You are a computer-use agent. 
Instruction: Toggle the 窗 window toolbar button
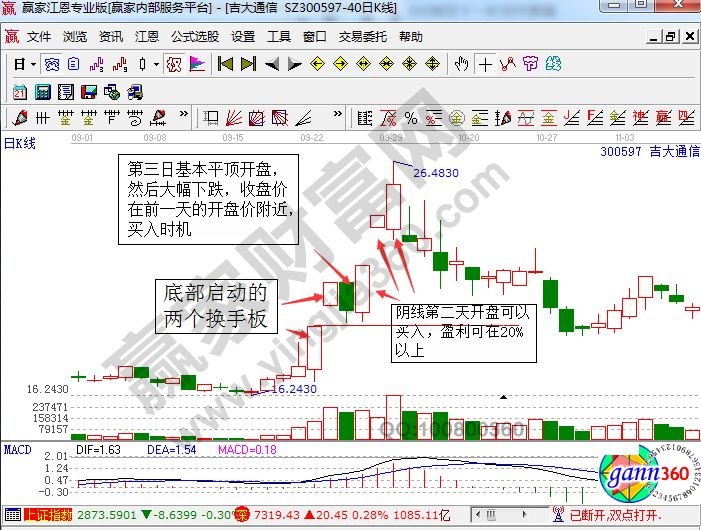coord(52,64)
